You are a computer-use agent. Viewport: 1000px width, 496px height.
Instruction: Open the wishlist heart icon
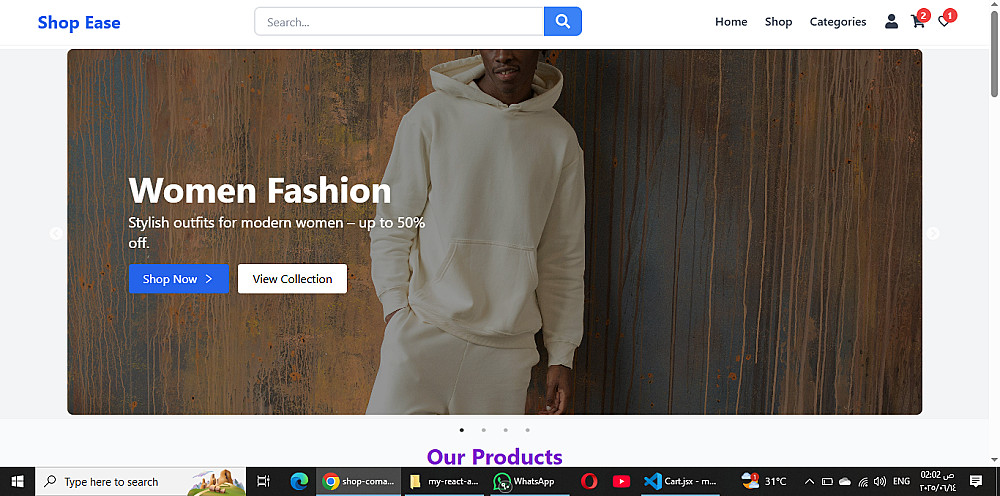(943, 22)
